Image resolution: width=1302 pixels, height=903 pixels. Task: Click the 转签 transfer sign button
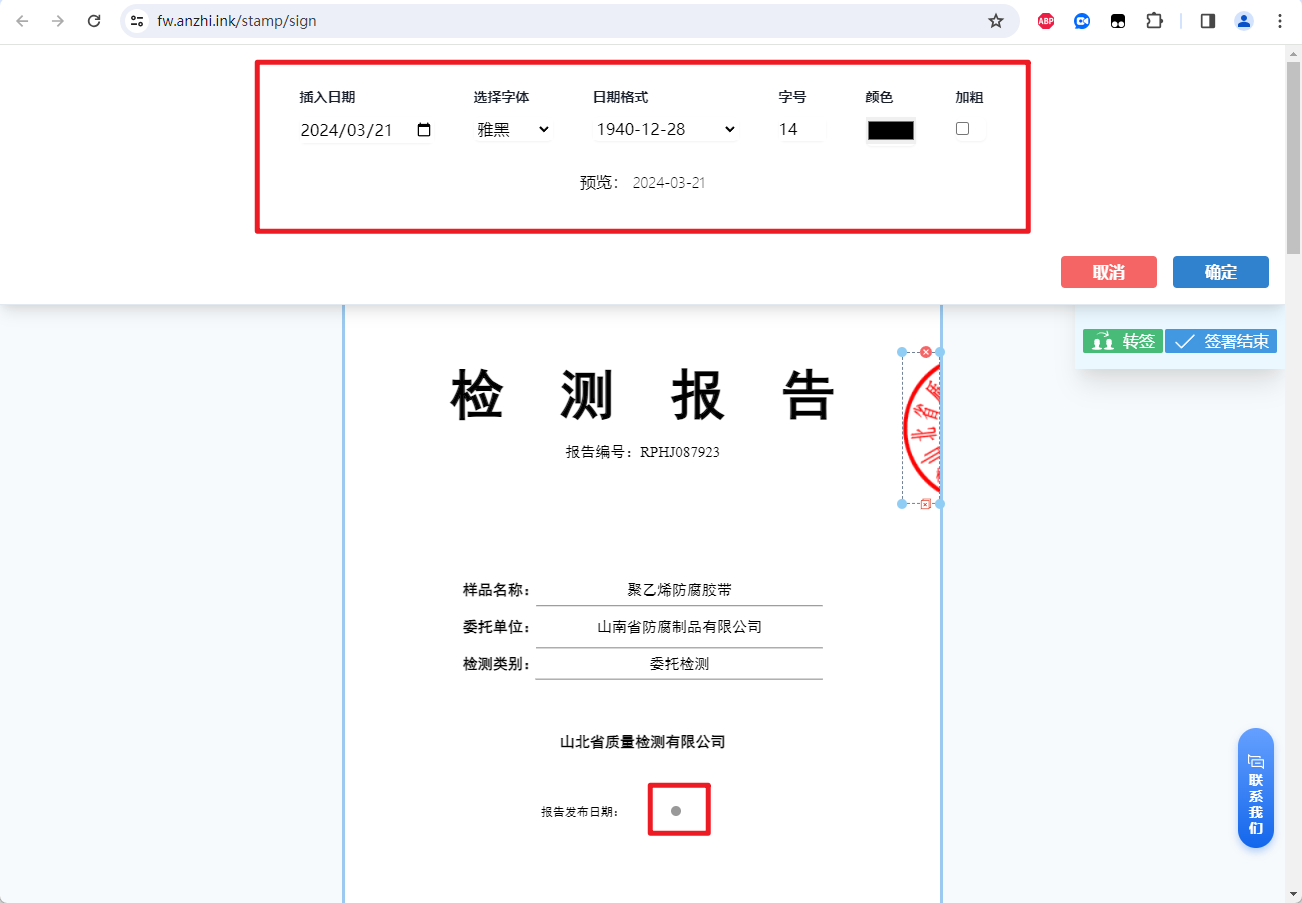(1122, 342)
